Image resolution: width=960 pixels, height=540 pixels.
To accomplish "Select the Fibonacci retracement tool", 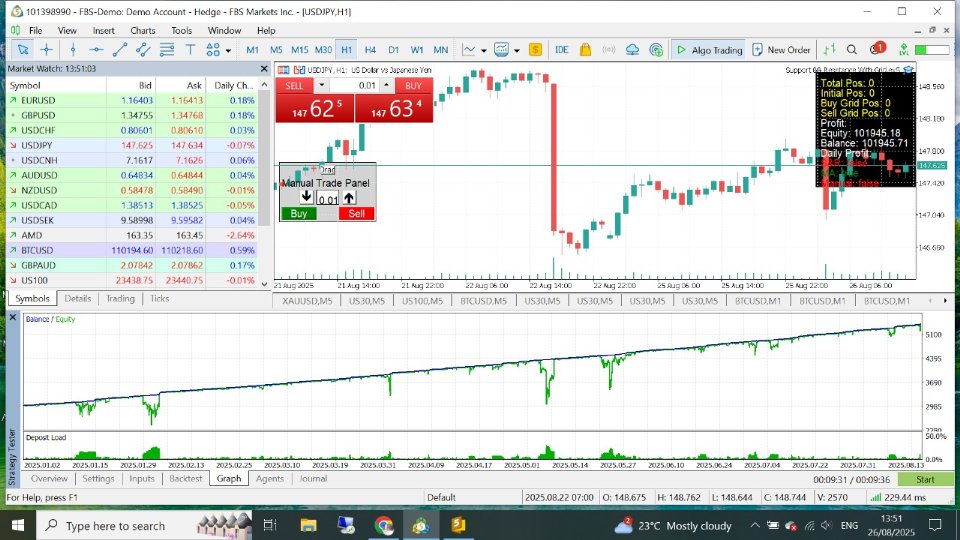I will pos(167,50).
